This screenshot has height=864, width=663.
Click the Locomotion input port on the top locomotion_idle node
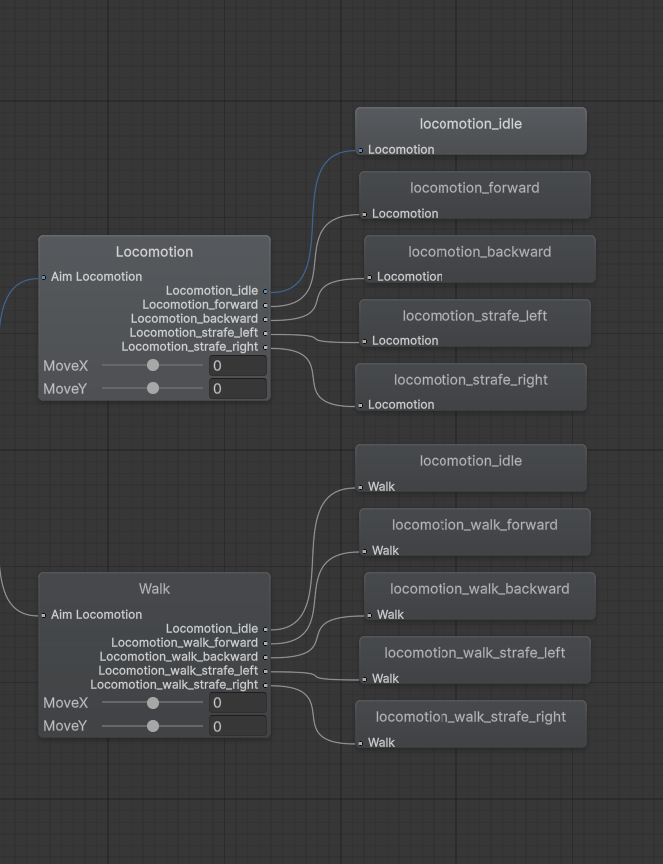(x=360, y=150)
